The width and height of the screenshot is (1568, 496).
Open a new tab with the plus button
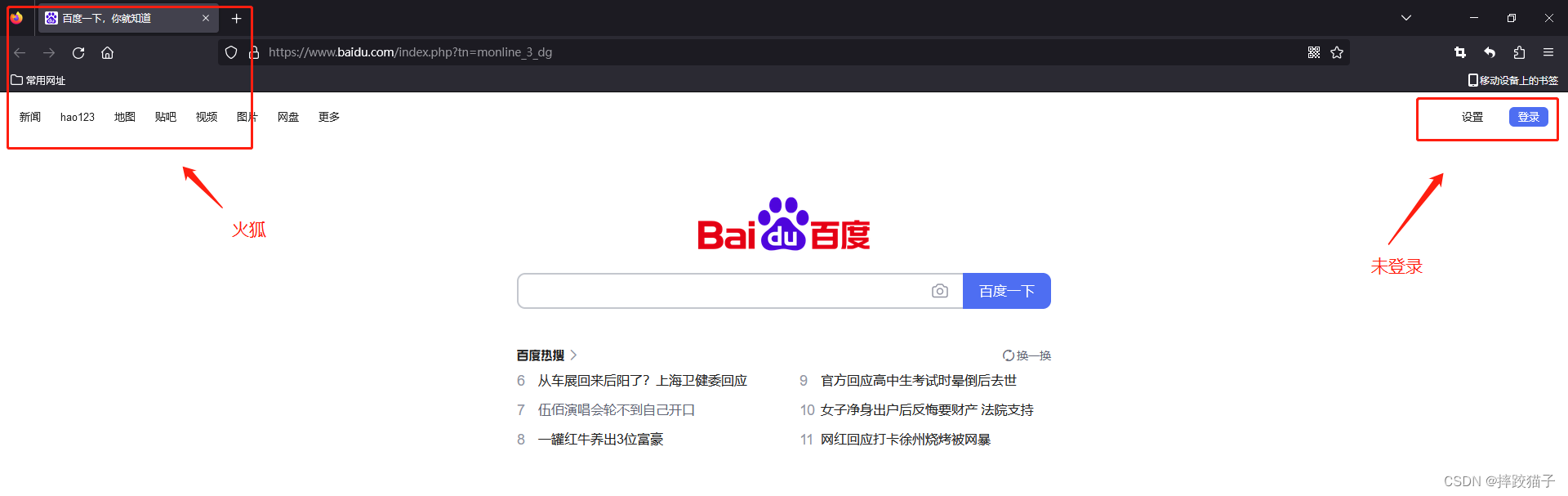pyautogui.click(x=237, y=18)
